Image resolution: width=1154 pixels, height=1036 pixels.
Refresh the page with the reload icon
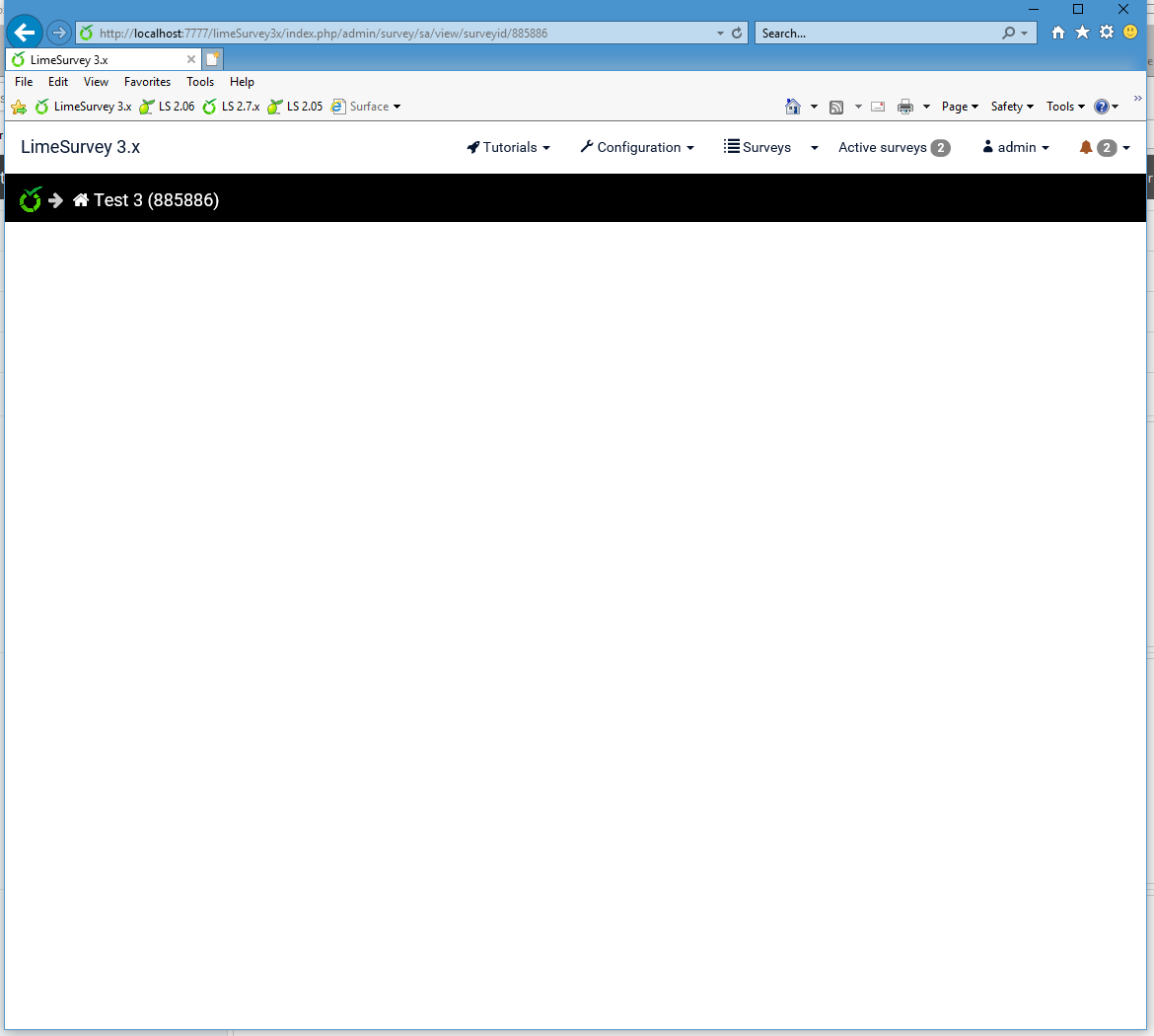(737, 34)
